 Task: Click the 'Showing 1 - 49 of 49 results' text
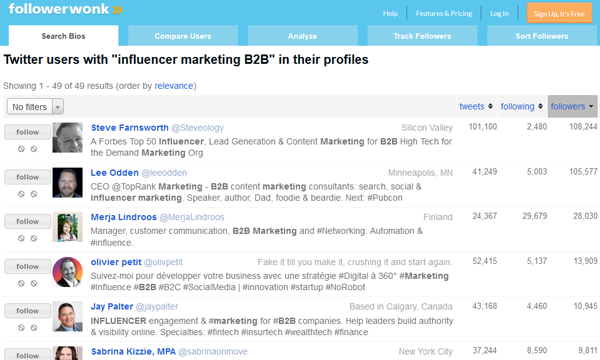click(58, 86)
